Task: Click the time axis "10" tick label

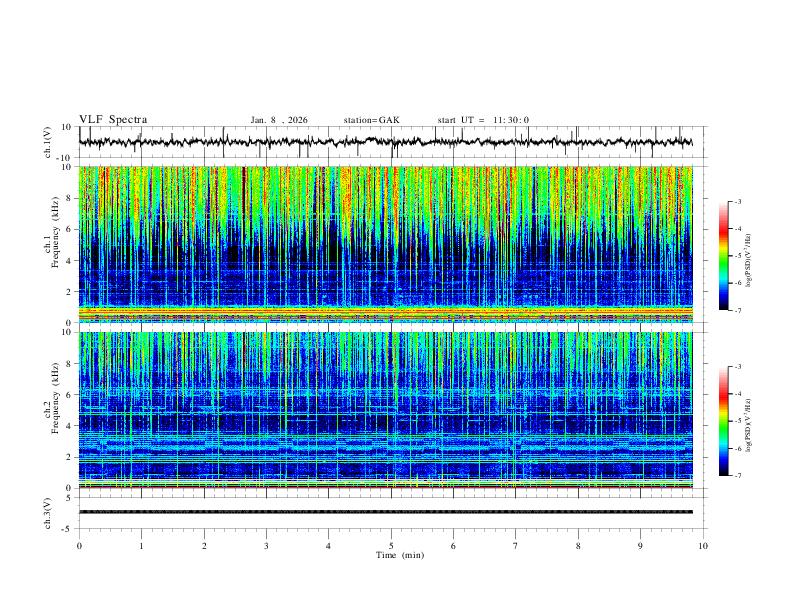Action: (x=703, y=546)
